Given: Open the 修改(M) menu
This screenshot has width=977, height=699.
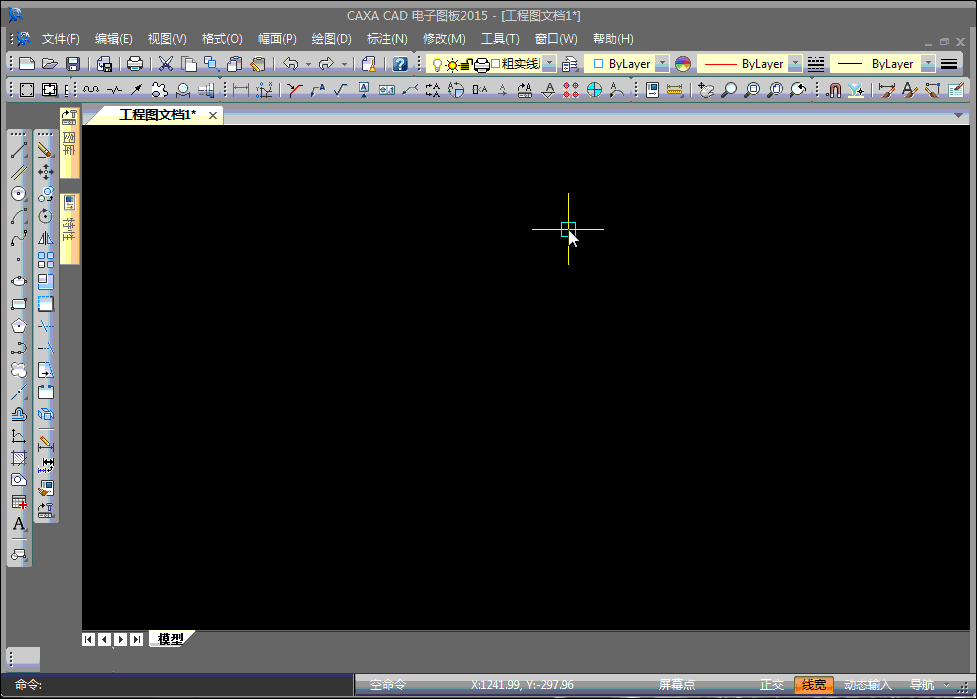Looking at the screenshot, I should [444, 39].
